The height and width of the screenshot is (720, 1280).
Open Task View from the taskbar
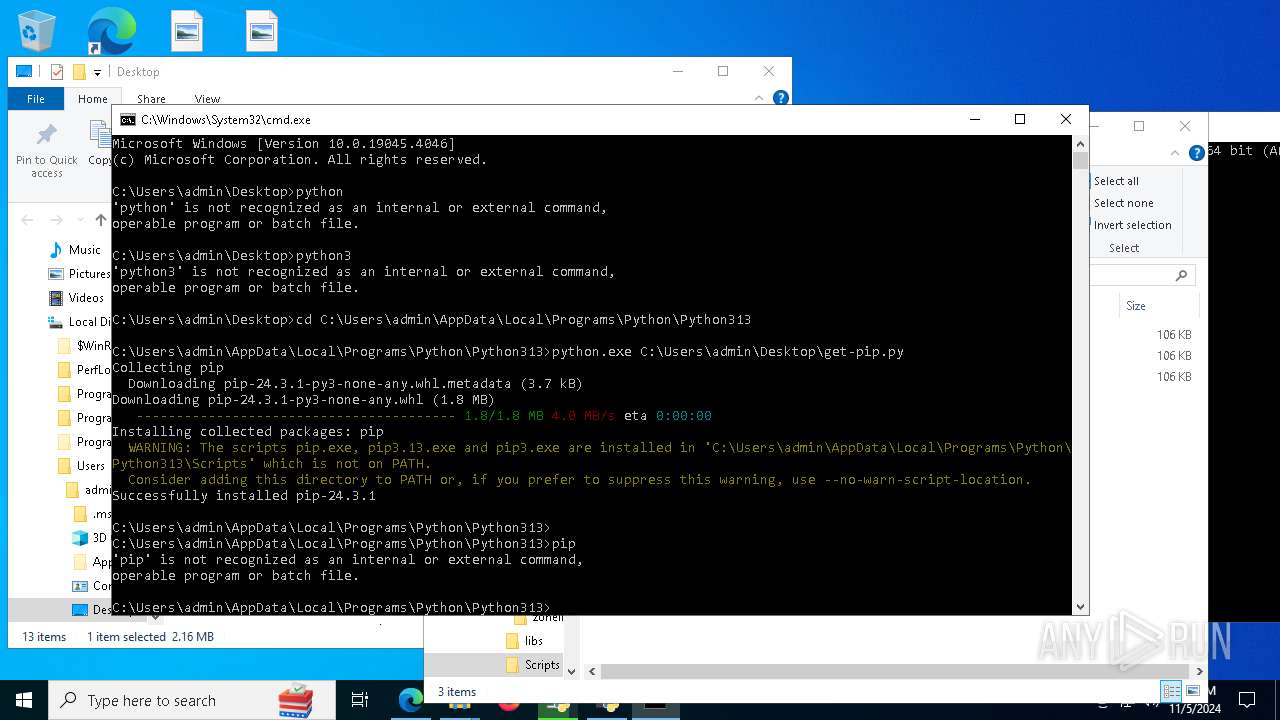[360, 700]
